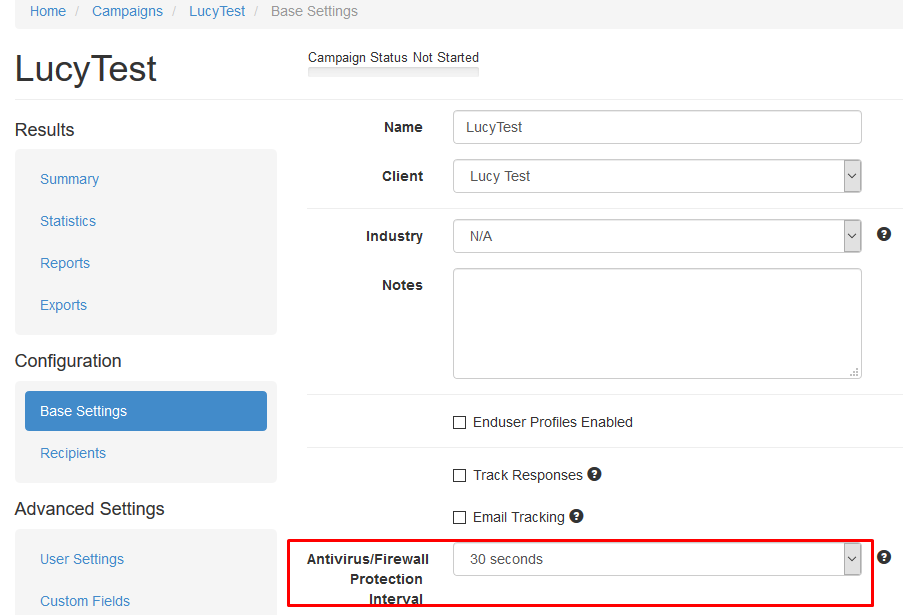Click help icon beside Email Tracking
The width and height of the screenshot is (903, 615).
(576, 516)
